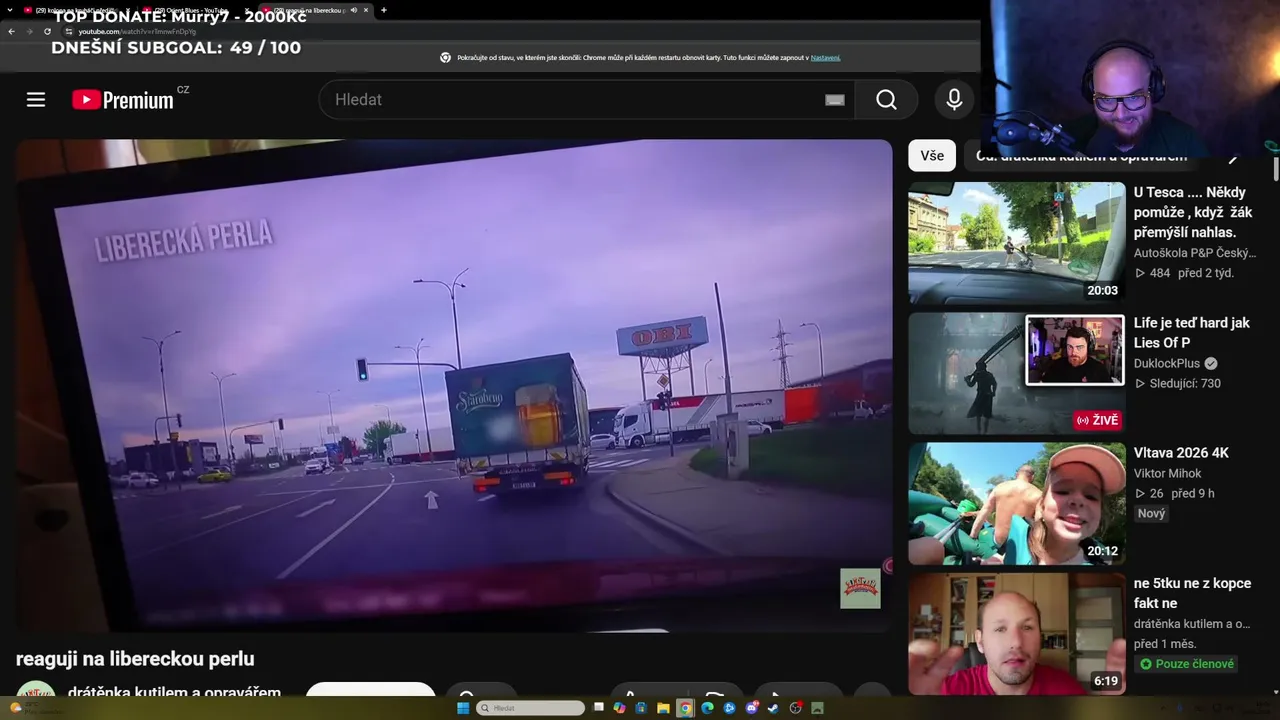Open the Windows Start menu
Image resolution: width=1280 pixels, height=720 pixels.
click(463, 708)
